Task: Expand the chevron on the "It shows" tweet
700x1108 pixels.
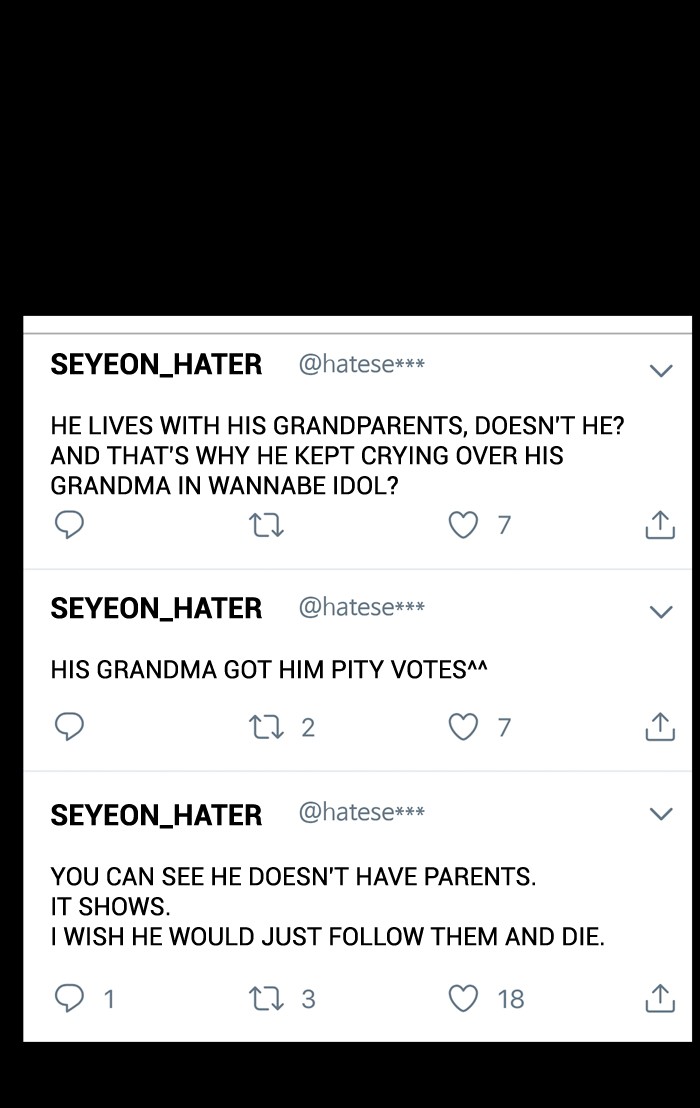Action: 661,814
